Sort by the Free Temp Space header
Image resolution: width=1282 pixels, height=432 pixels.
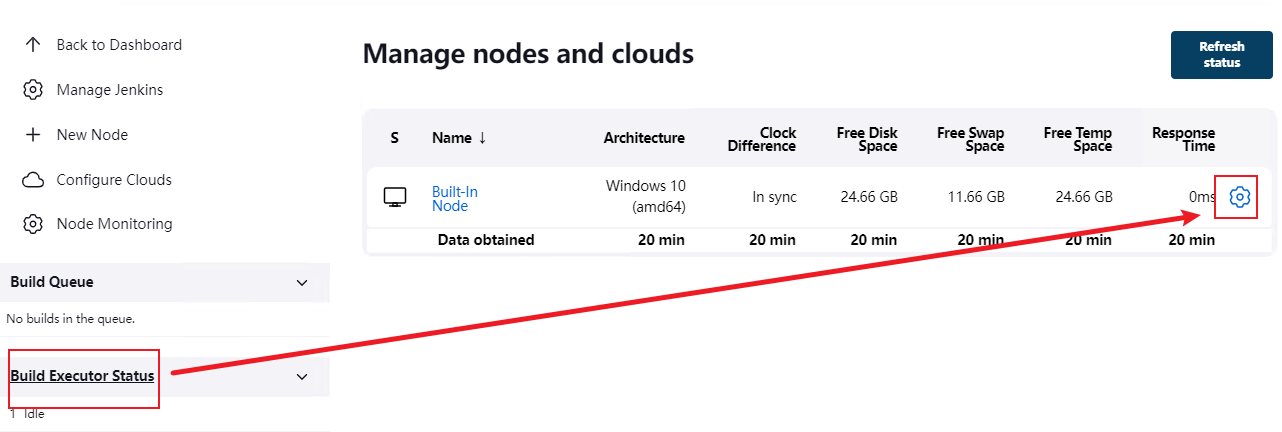click(1077, 139)
